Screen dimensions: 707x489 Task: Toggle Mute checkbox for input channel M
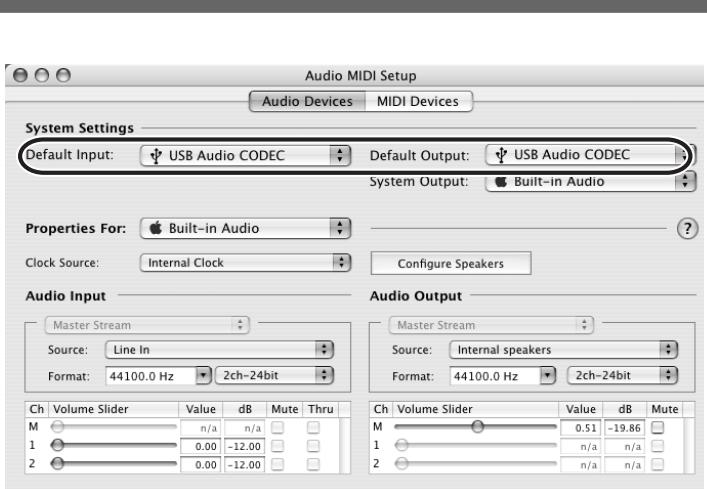pos(278,427)
